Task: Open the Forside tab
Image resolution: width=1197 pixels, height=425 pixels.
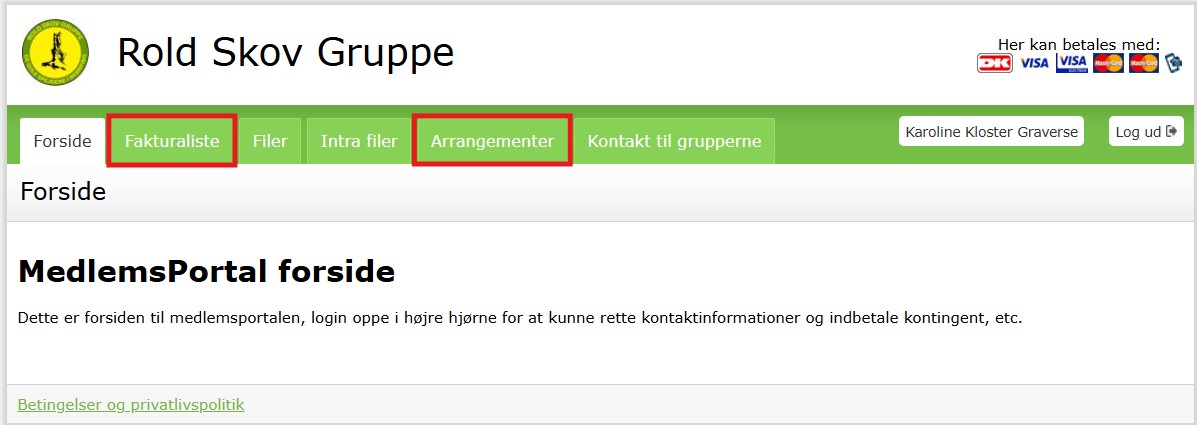Action: tap(63, 141)
